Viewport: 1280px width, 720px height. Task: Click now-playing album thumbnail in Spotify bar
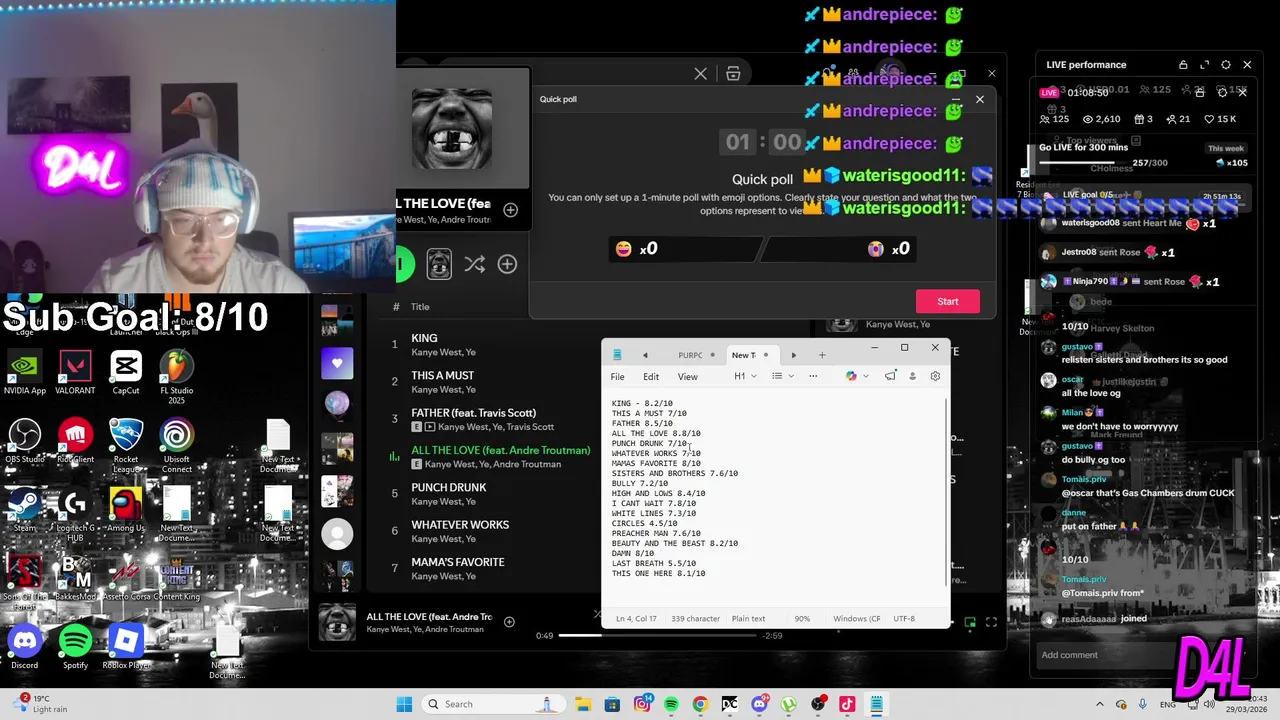tap(337, 622)
